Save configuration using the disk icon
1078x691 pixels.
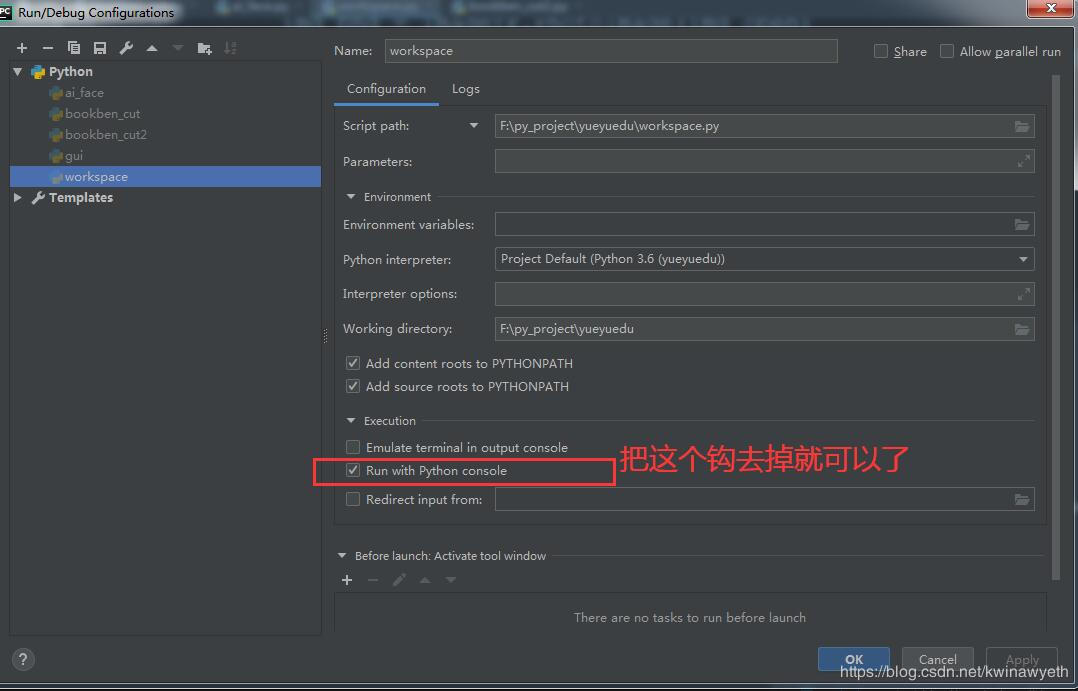[x=100, y=48]
